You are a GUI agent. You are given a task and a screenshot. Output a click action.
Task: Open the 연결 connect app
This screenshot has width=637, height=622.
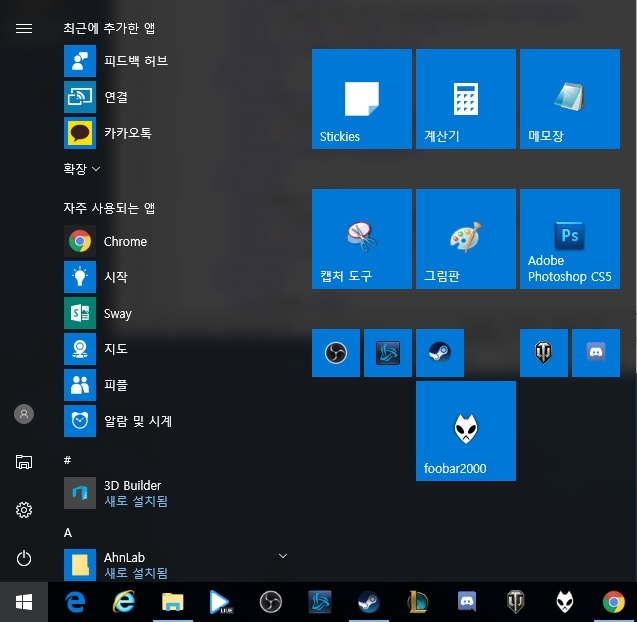coord(175,97)
